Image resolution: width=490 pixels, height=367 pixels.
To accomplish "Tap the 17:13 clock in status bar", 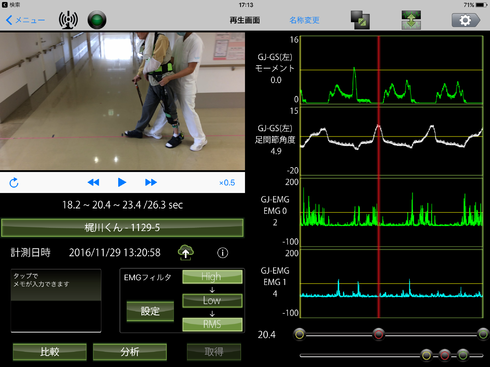I will [246, 5].
